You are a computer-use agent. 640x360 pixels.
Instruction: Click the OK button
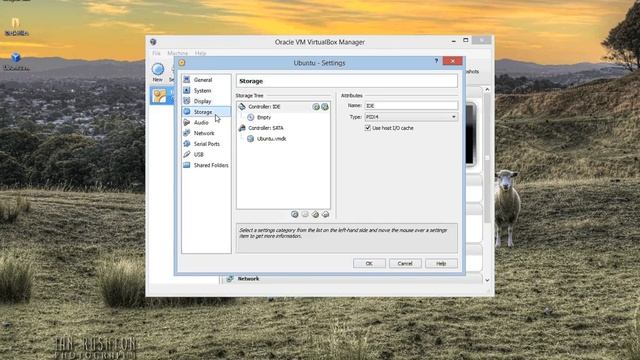(x=369, y=263)
